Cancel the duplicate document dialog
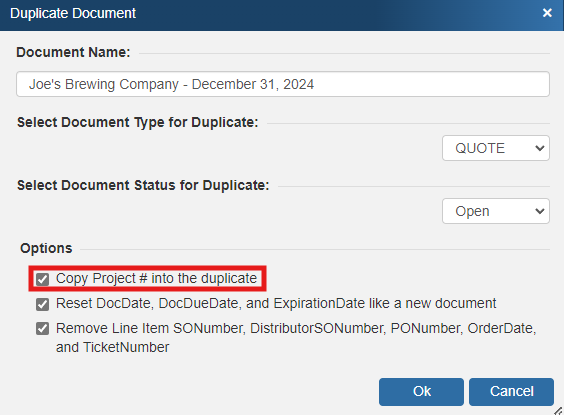Screen dimensions: 564x415 click(511, 392)
